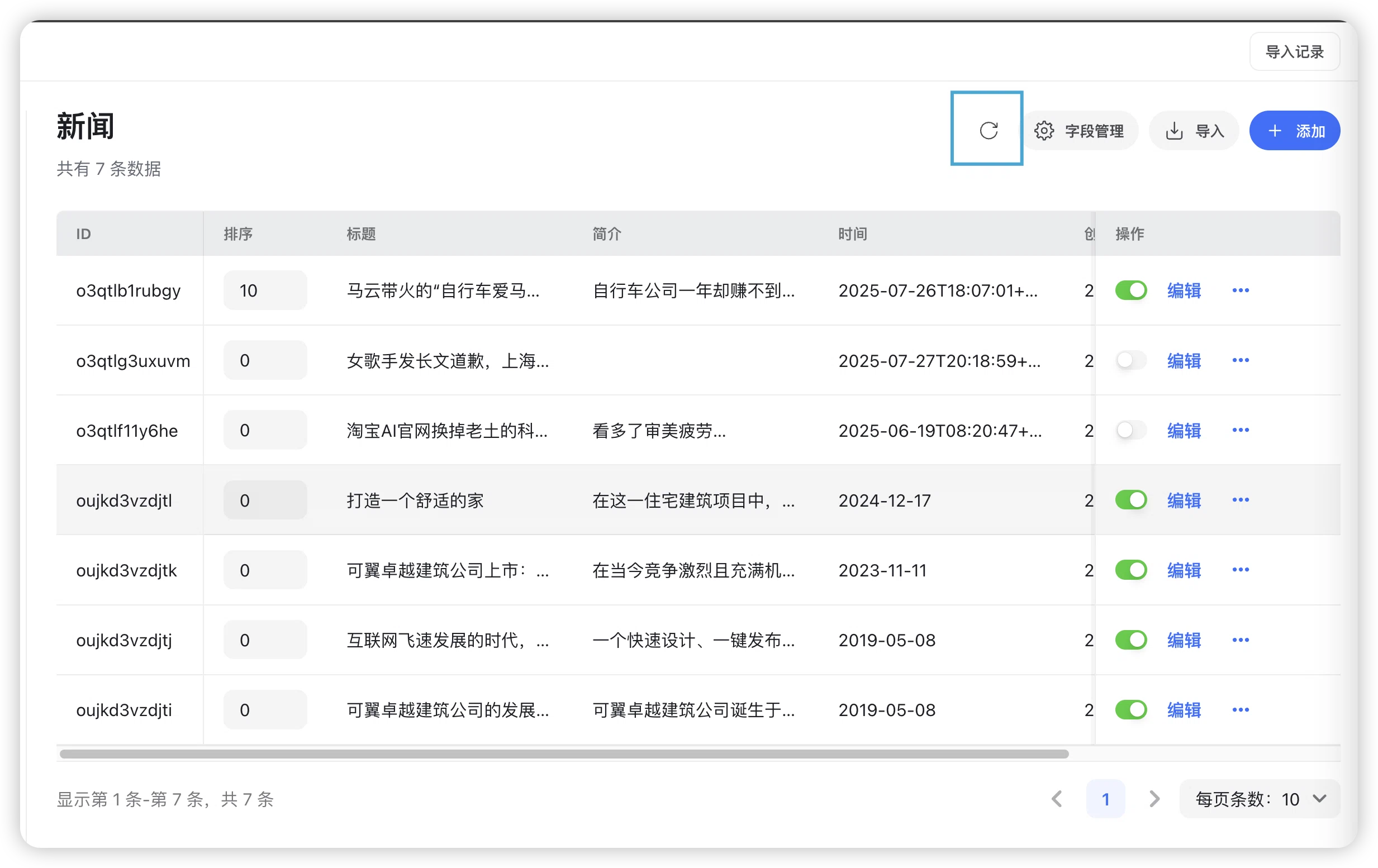Click the summary 可翼卓越建筑公司诞生于...
Viewport: 1378px width, 868px height.
(x=693, y=710)
